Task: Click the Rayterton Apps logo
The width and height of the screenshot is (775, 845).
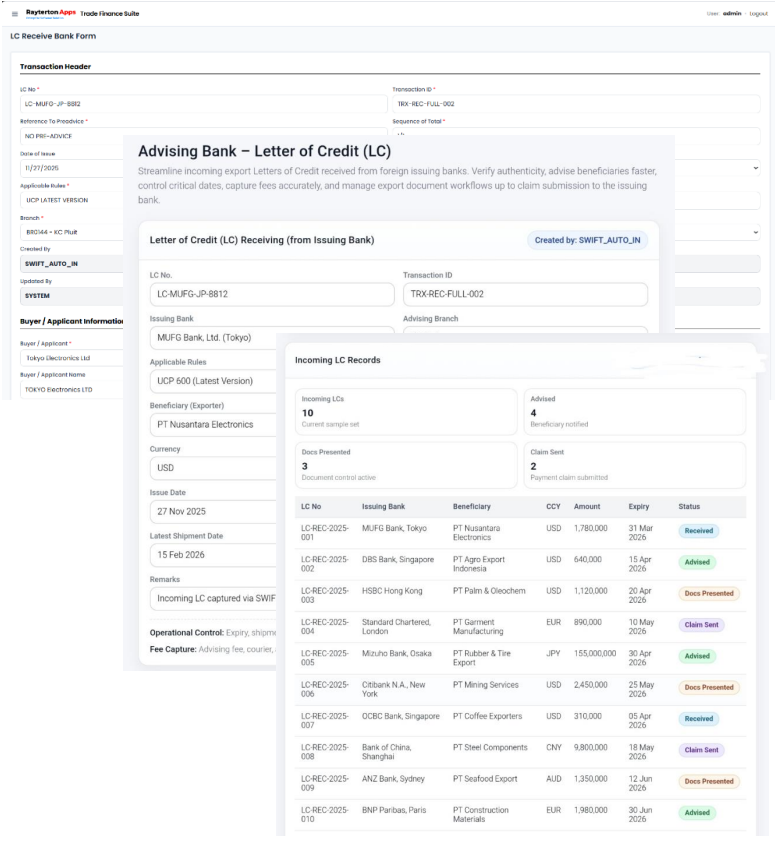Action: pyautogui.click(x=50, y=13)
